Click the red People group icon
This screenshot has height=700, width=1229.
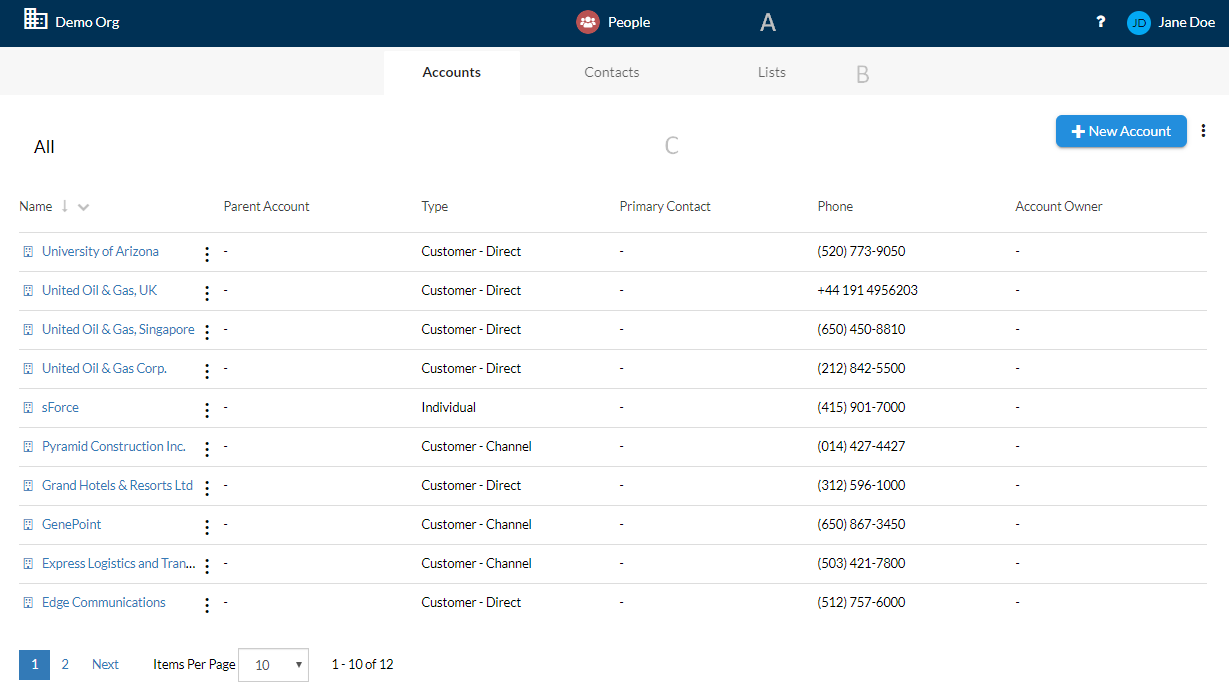pyautogui.click(x=588, y=22)
